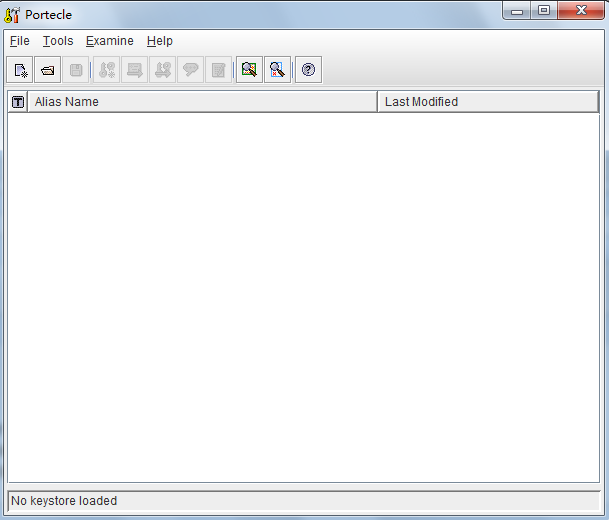The height and width of the screenshot is (520, 609).
Task: Open a keystore file via folder icon
Action: (x=47, y=70)
